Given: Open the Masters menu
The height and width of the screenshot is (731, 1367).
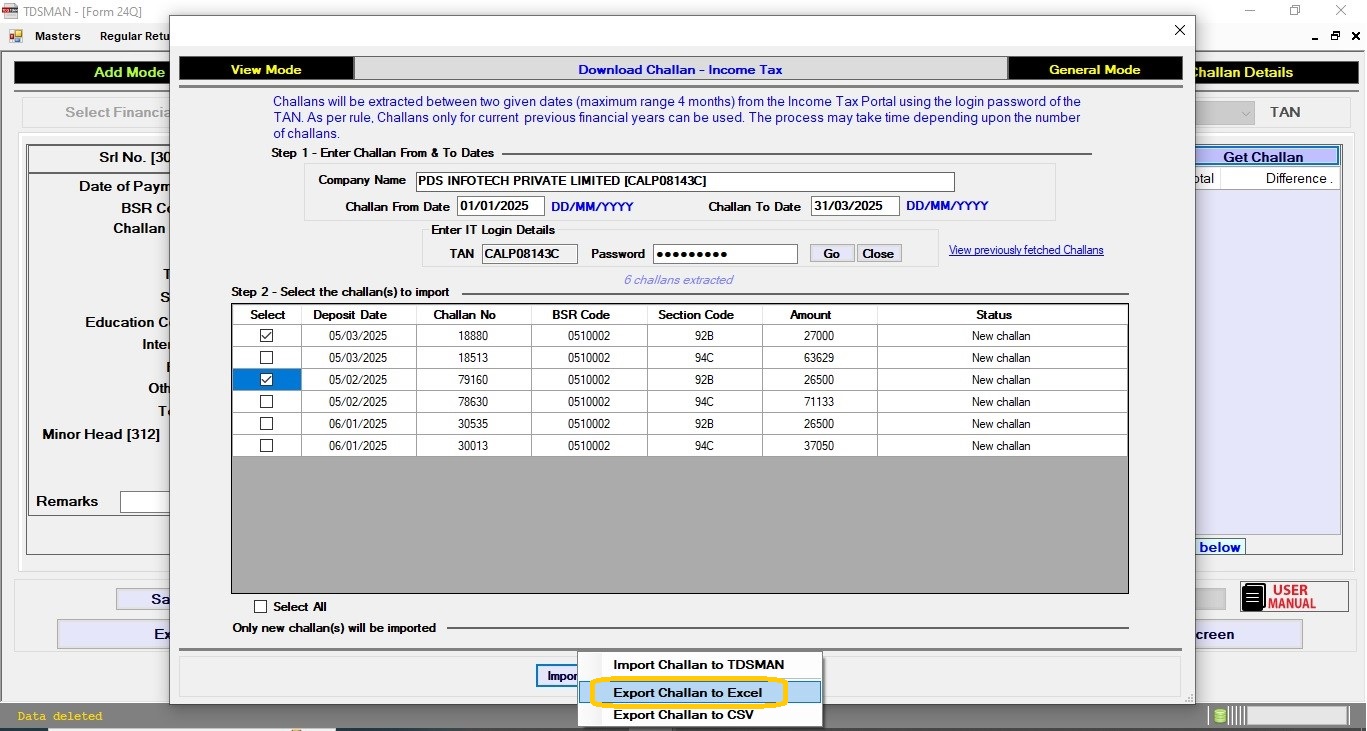Looking at the screenshot, I should [x=57, y=36].
